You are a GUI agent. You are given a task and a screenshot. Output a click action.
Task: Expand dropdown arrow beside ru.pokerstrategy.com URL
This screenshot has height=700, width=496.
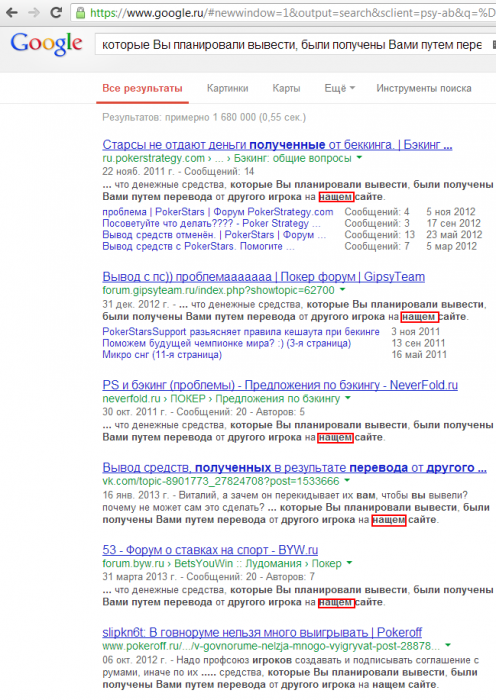pos(359,158)
